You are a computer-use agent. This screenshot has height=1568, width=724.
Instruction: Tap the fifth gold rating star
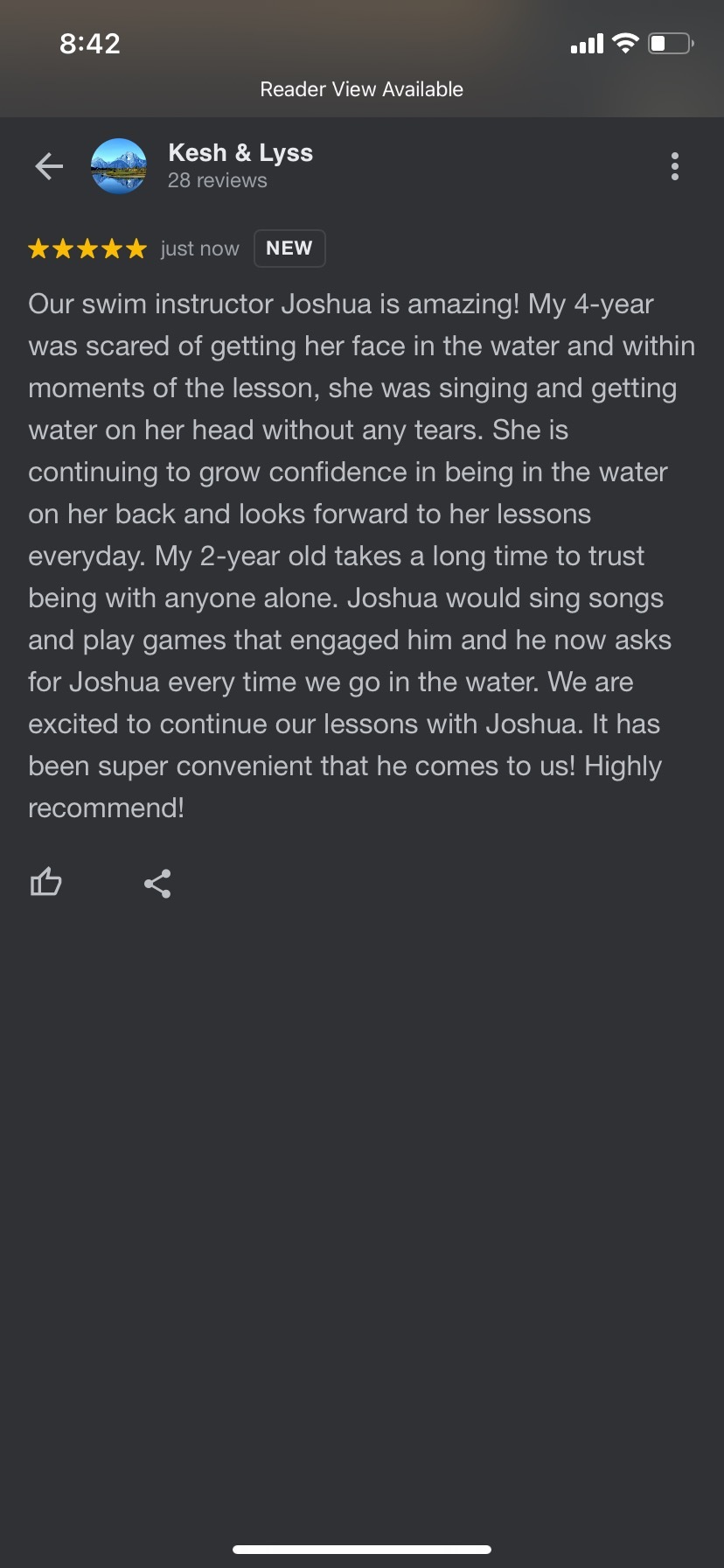click(x=136, y=249)
